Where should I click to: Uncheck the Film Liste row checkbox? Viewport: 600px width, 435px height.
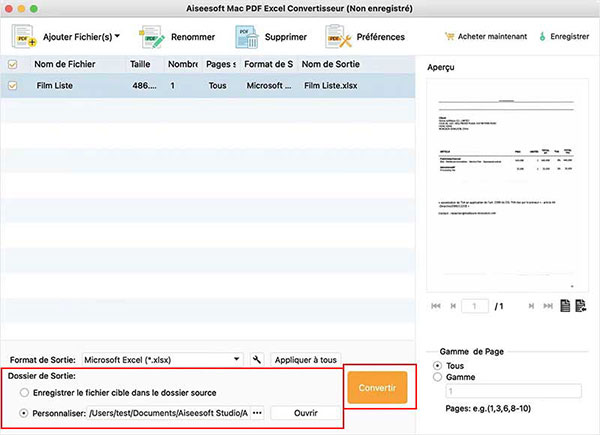pyautogui.click(x=13, y=85)
